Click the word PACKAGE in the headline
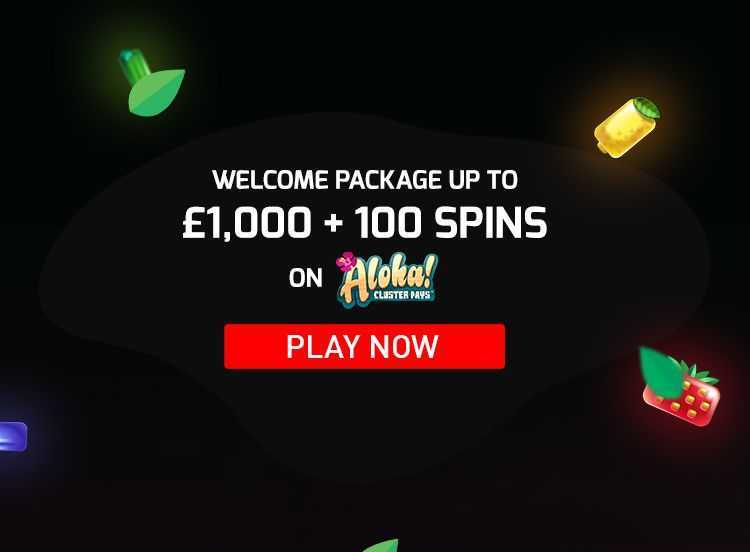Viewport: 750px width, 552px height. pos(388,180)
